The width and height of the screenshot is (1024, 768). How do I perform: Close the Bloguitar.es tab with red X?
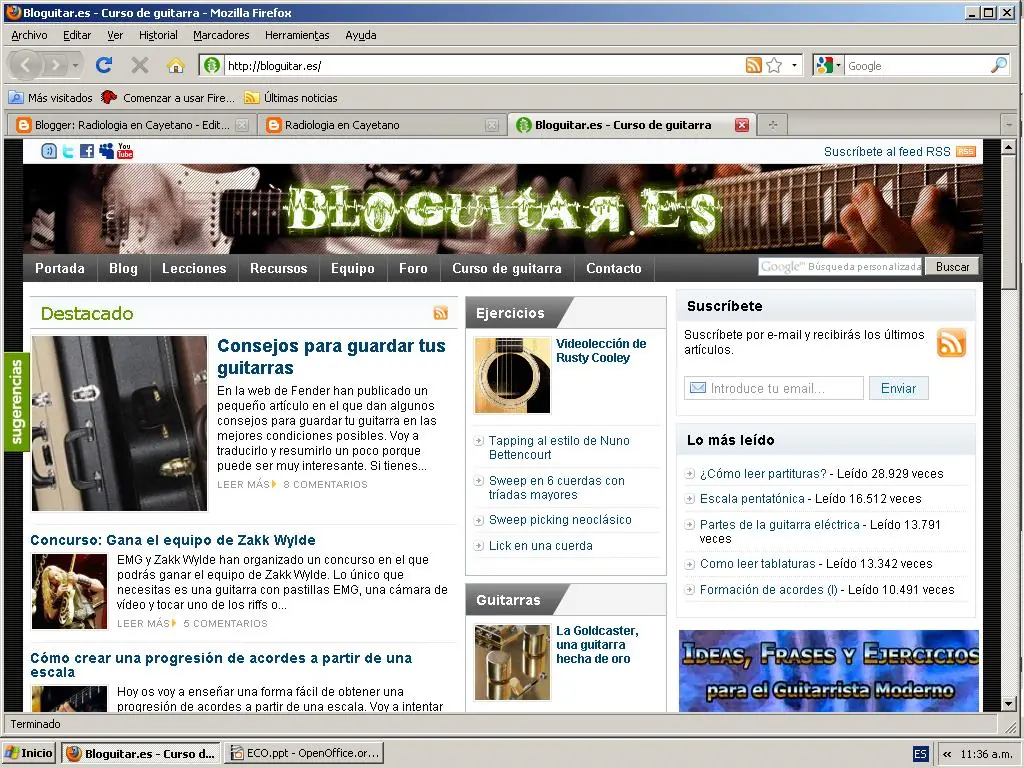pyautogui.click(x=742, y=125)
